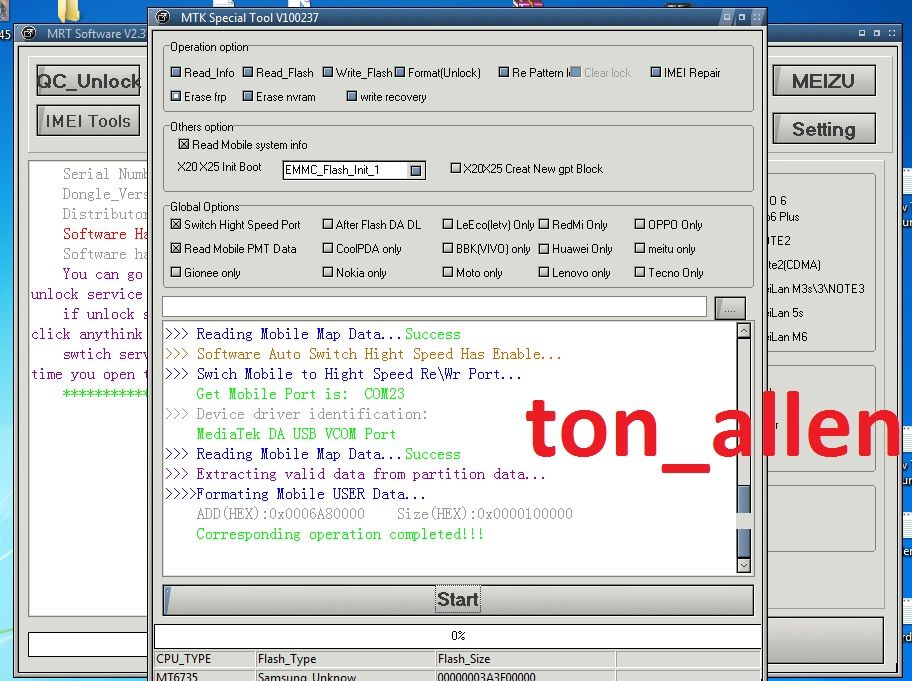This screenshot has width=912, height=681.
Task: Click the QC_Unlock button in MRT Software
Action: 88,81
